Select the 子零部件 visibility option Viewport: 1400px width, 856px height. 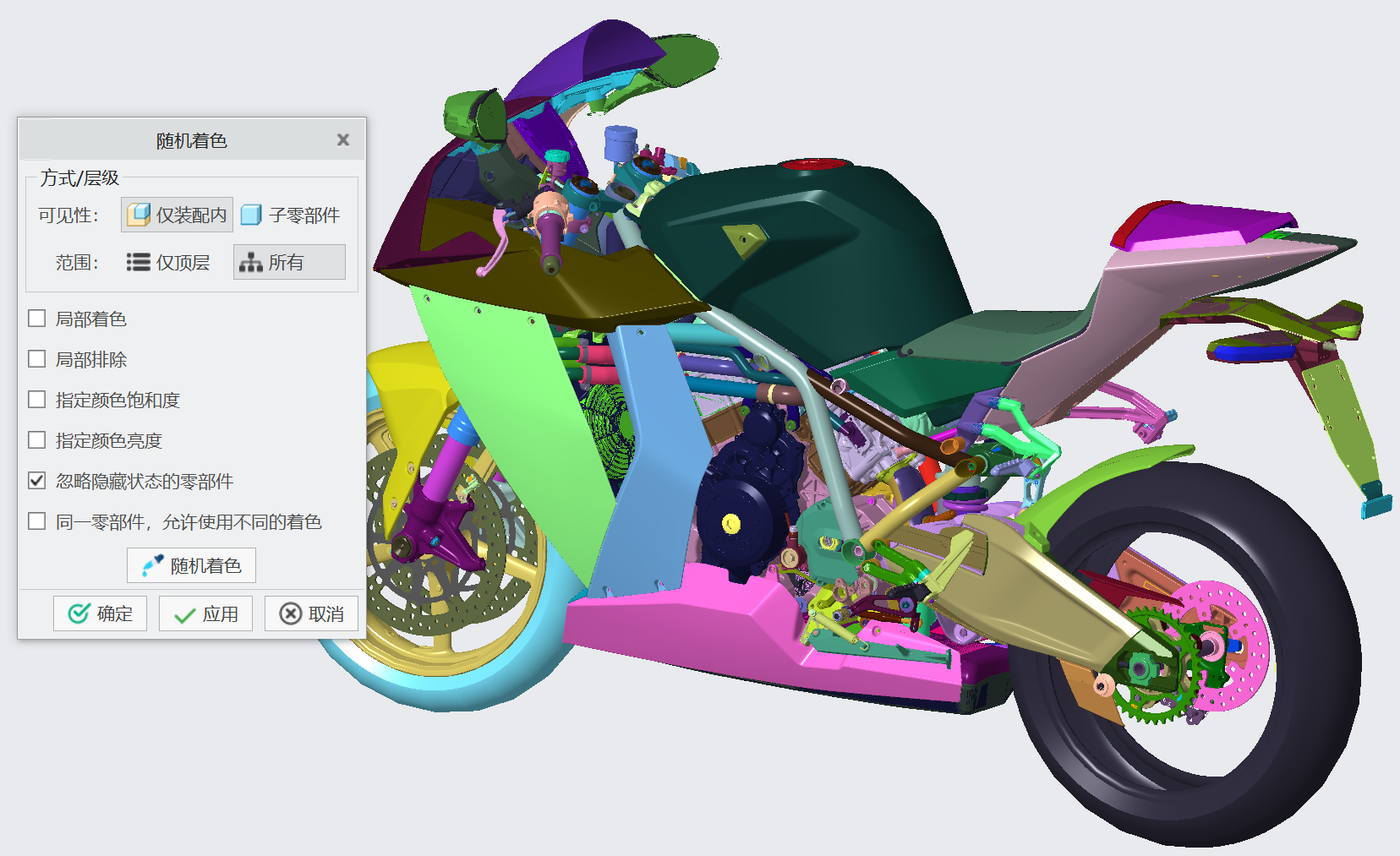tap(291, 215)
